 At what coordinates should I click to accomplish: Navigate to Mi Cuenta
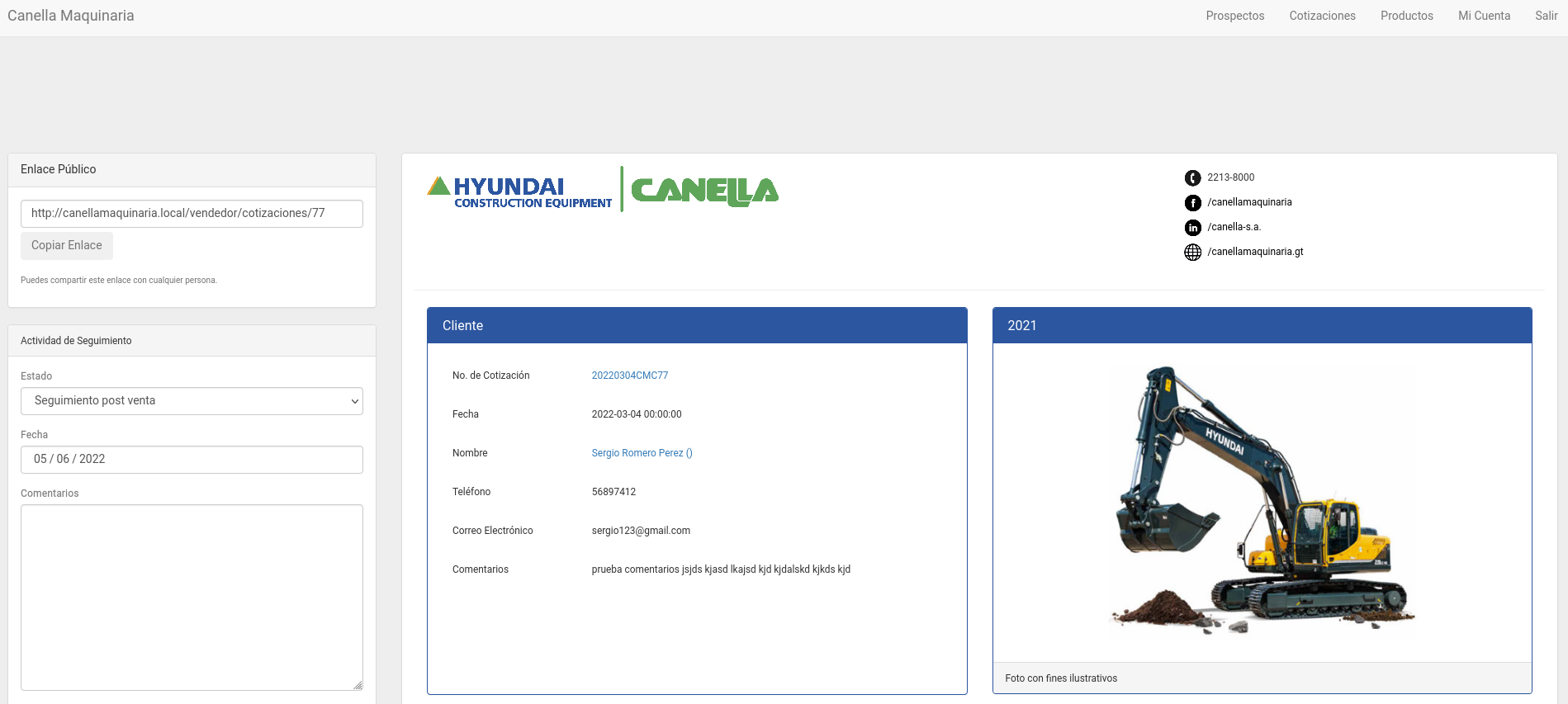(x=1484, y=16)
